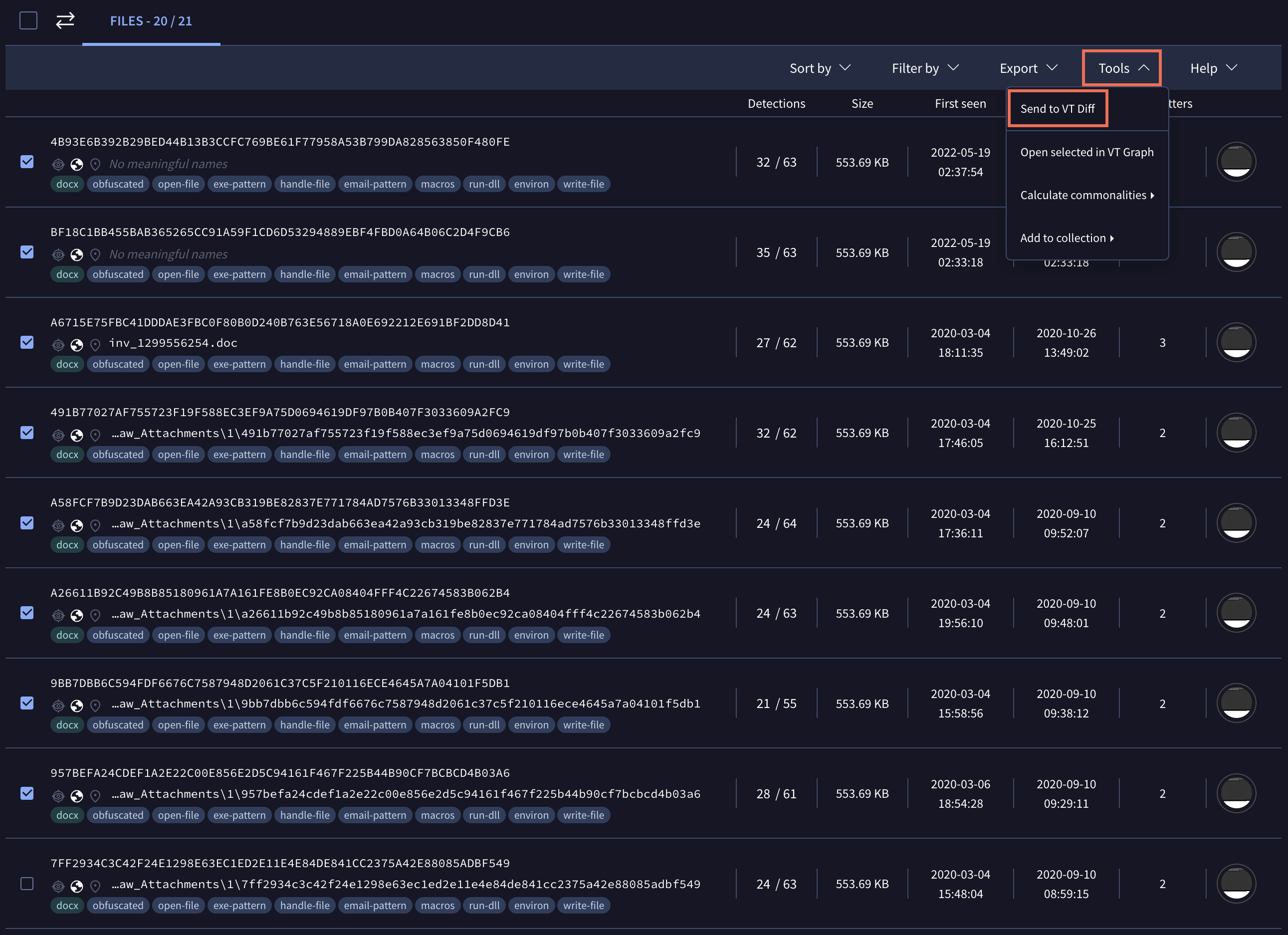The image size is (1288, 935).
Task: Click the globe icon beside inv_1299556254.doc
Action: tap(77, 345)
